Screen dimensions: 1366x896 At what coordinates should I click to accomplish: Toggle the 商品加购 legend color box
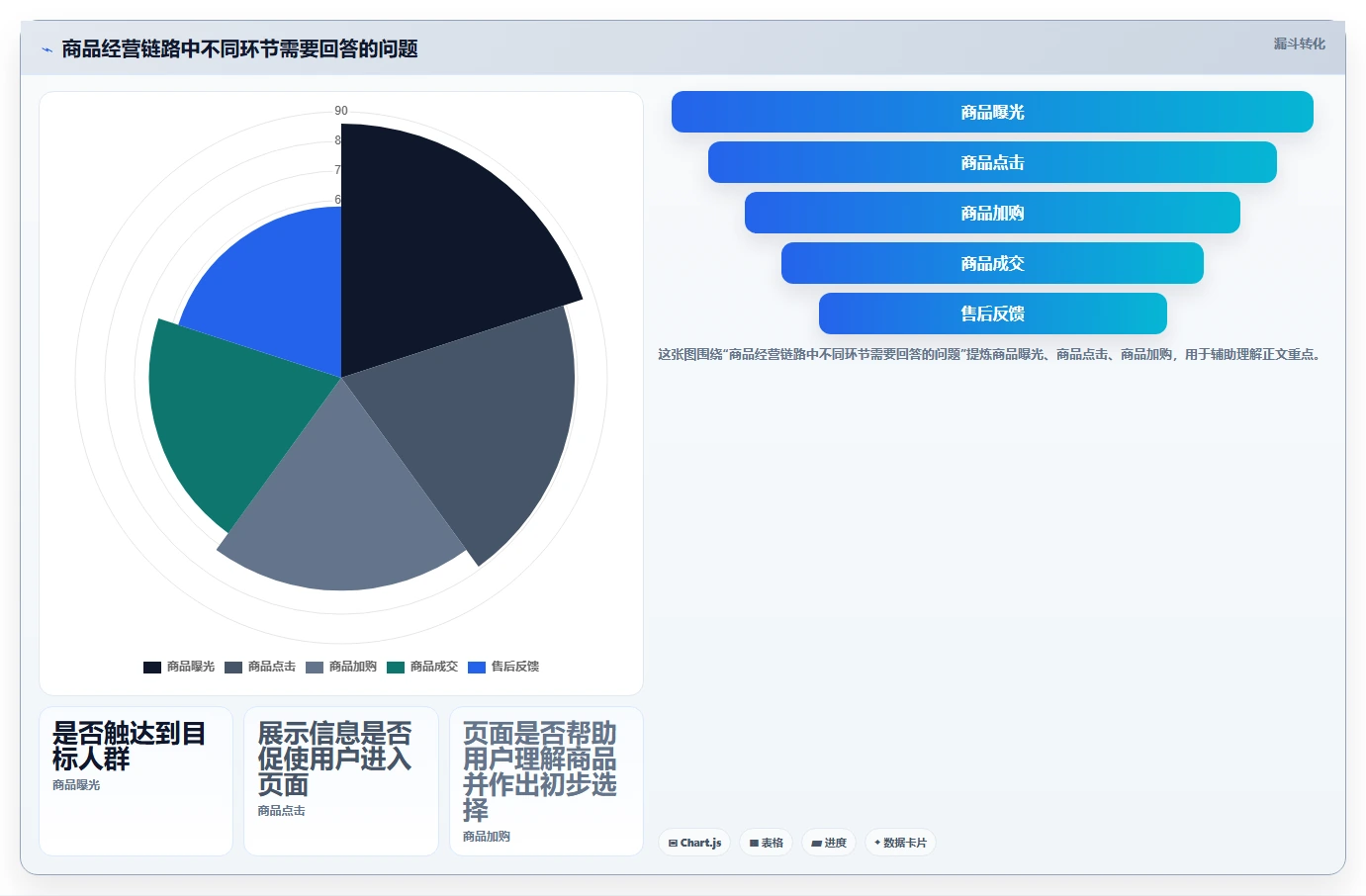click(x=315, y=668)
